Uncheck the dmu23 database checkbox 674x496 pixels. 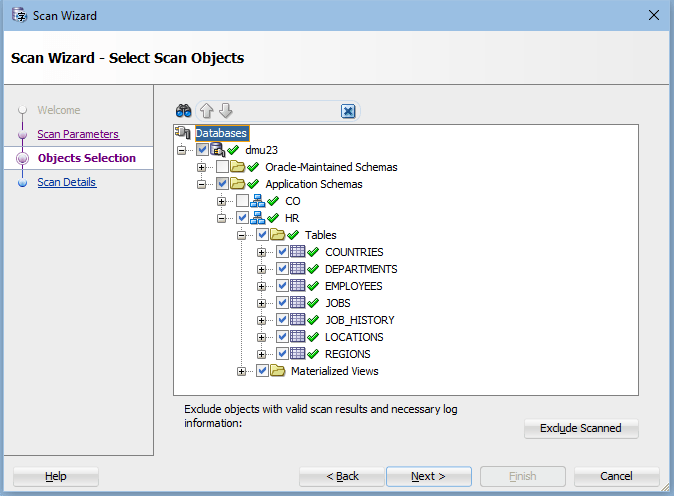tap(202, 150)
